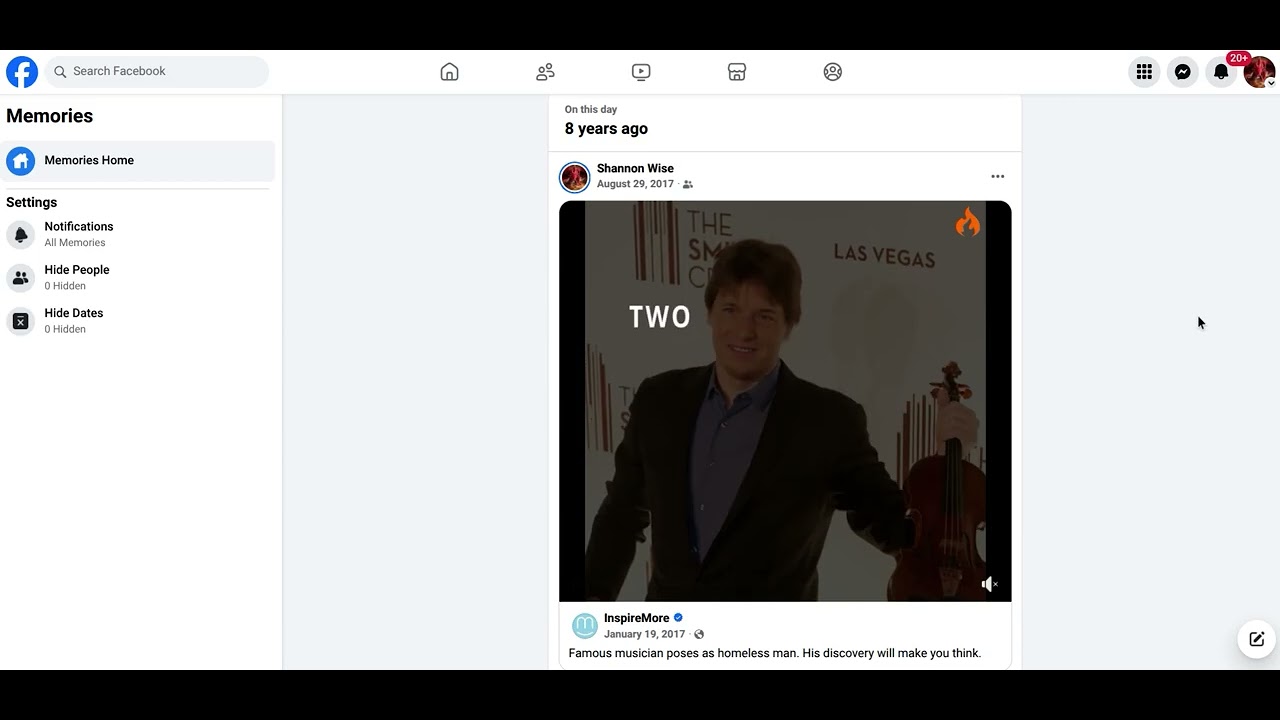Open the Friends tab icon

pyautogui.click(x=545, y=72)
